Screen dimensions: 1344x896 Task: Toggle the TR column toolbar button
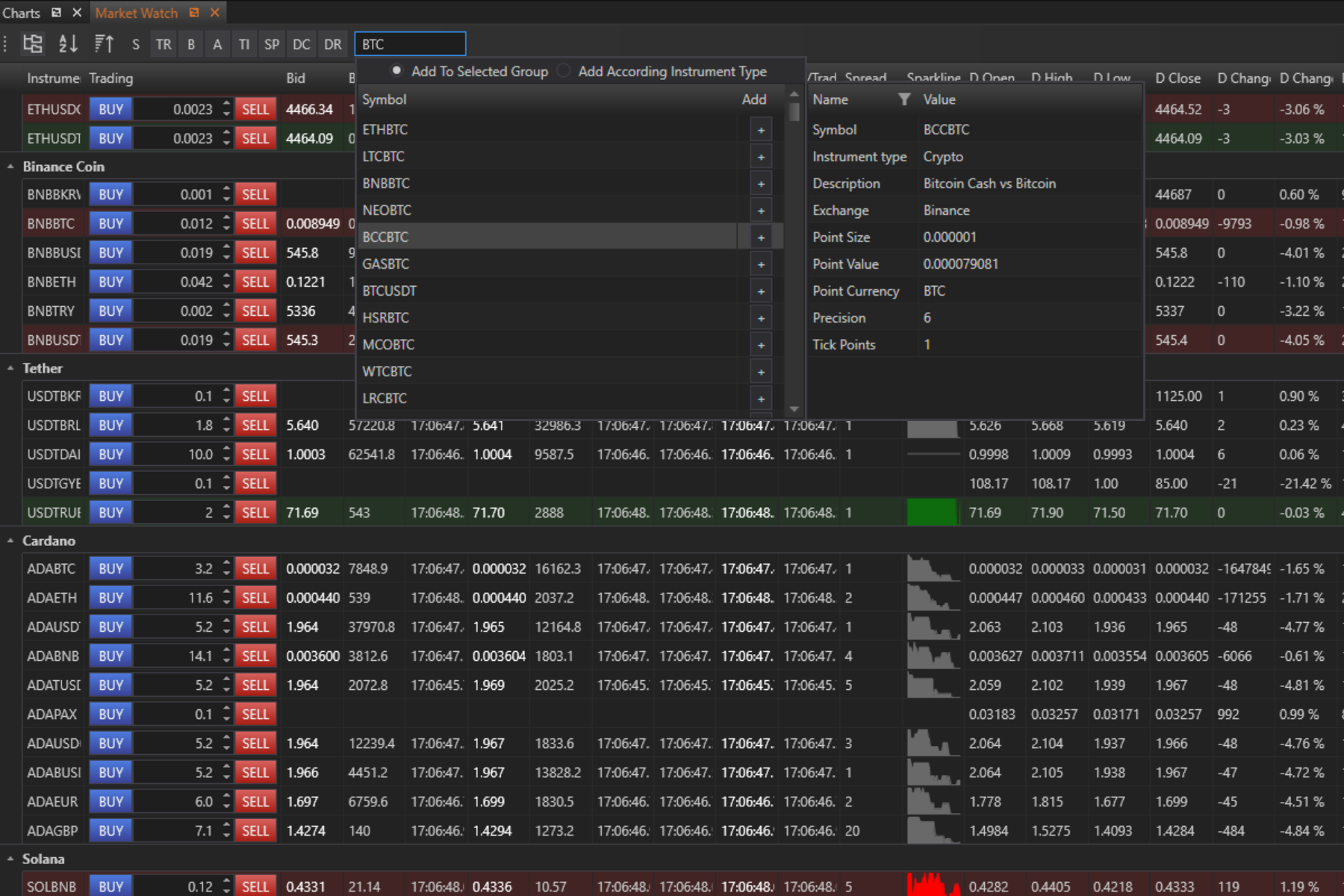click(164, 45)
